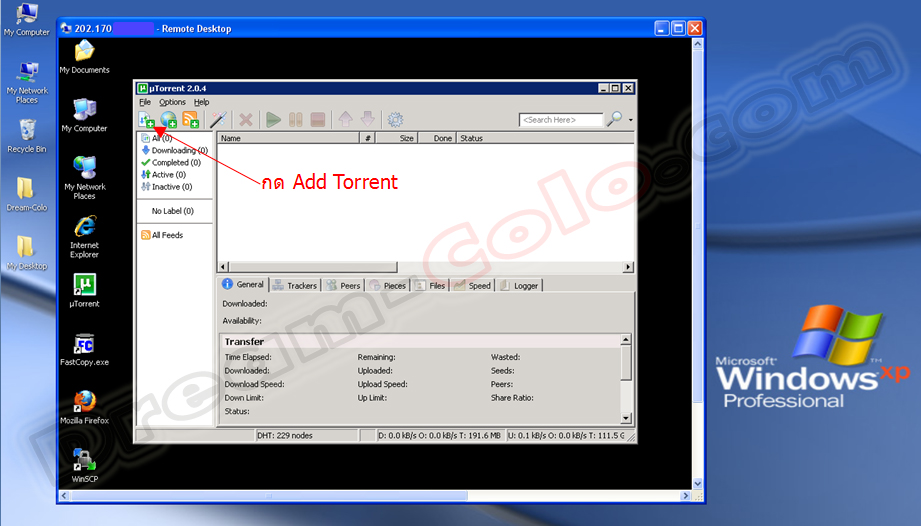
Task: Select the Downloading (0) category
Action: 174,150
